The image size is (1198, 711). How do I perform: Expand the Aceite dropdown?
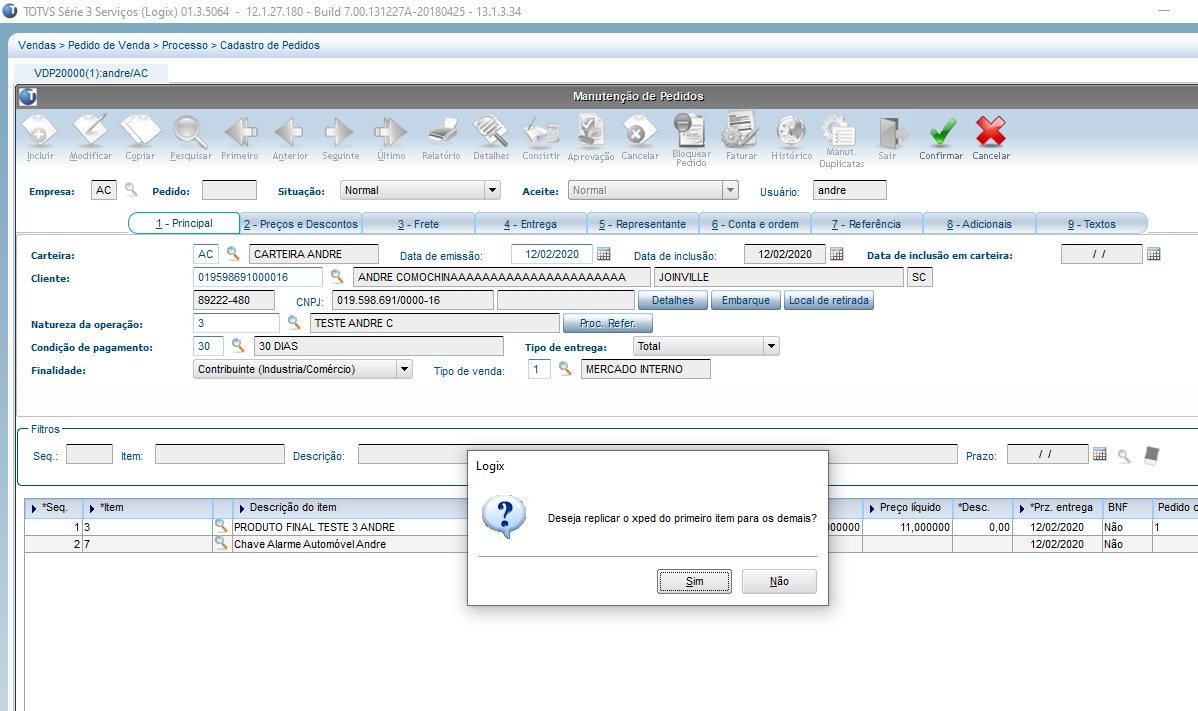(730, 190)
